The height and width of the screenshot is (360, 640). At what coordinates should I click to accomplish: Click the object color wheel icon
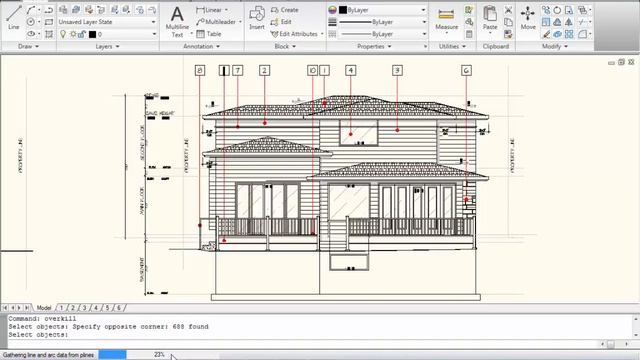(333, 10)
